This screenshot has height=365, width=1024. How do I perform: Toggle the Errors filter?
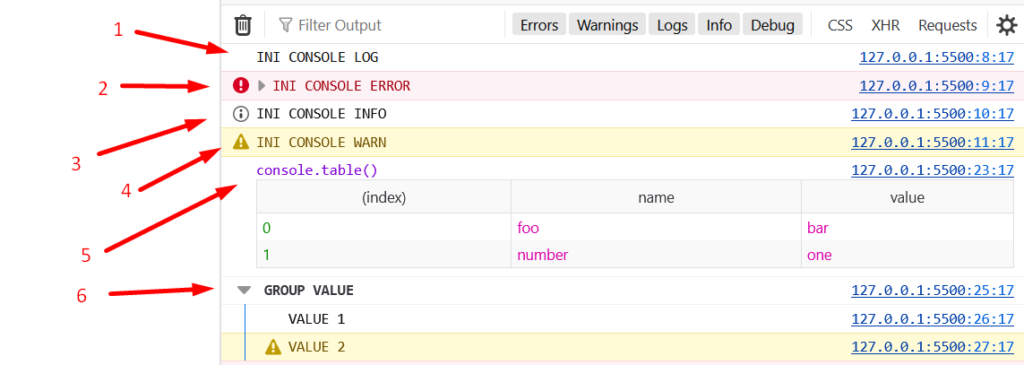coord(539,25)
